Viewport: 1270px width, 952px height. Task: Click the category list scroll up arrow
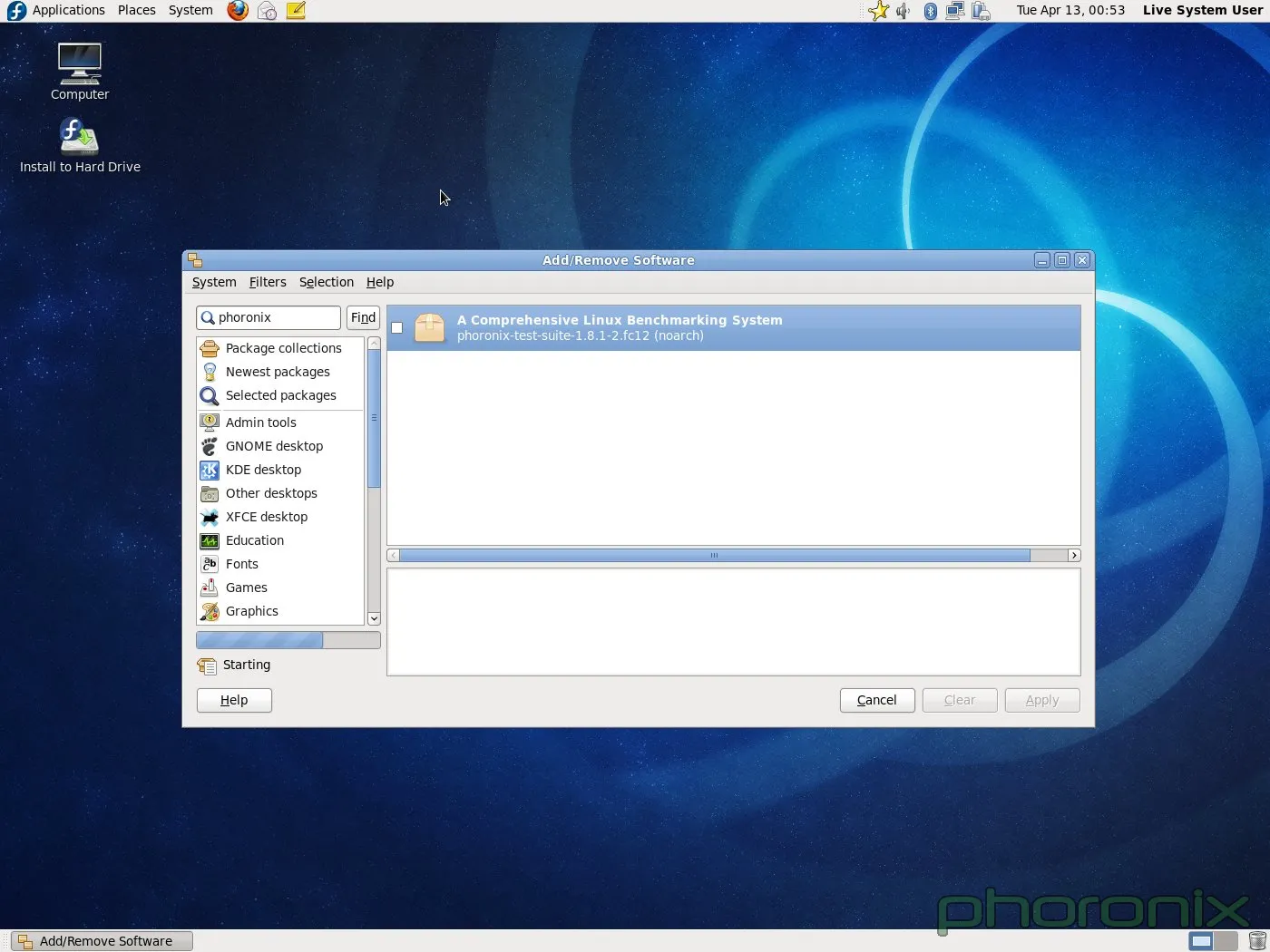(x=374, y=344)
